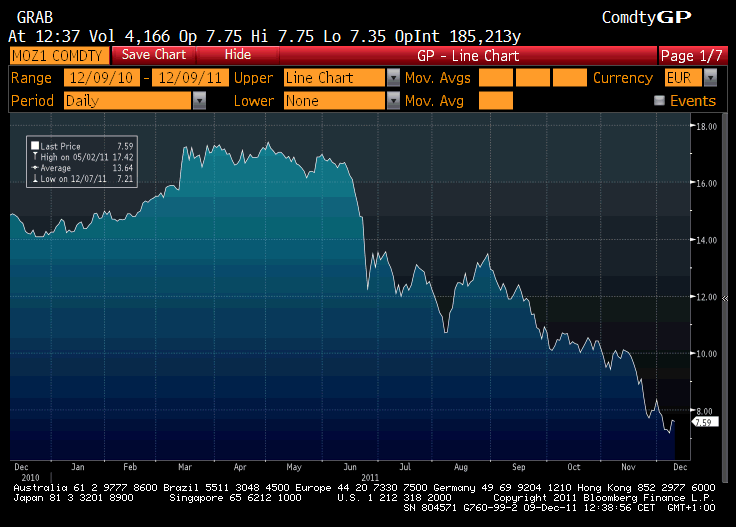The image size is (736, 527).
Task: Toggle the Events checkbox
Action: (659, 101)
